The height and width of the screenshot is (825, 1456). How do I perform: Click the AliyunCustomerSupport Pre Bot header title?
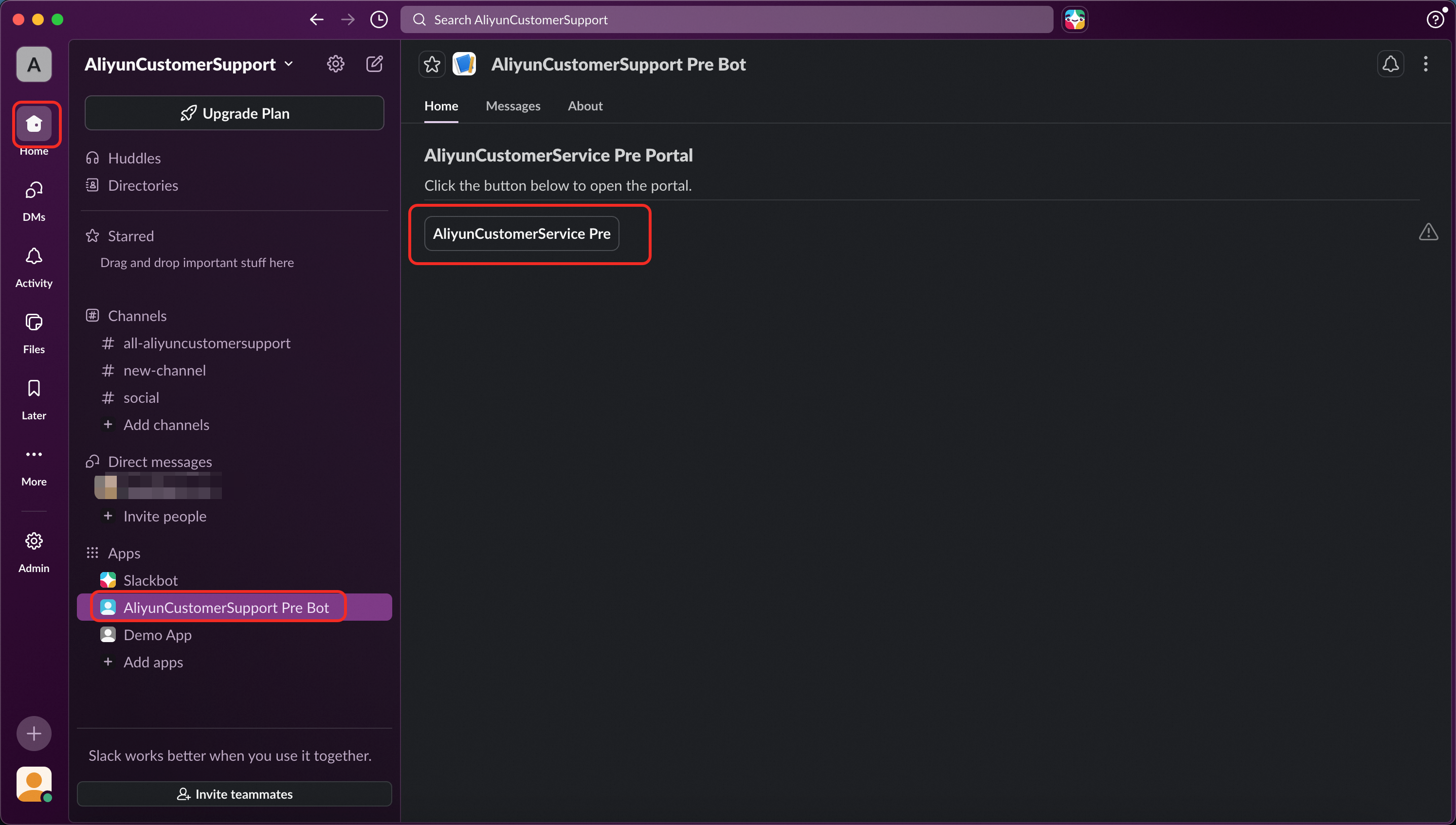pyautogui.click(x=619, y=64)
